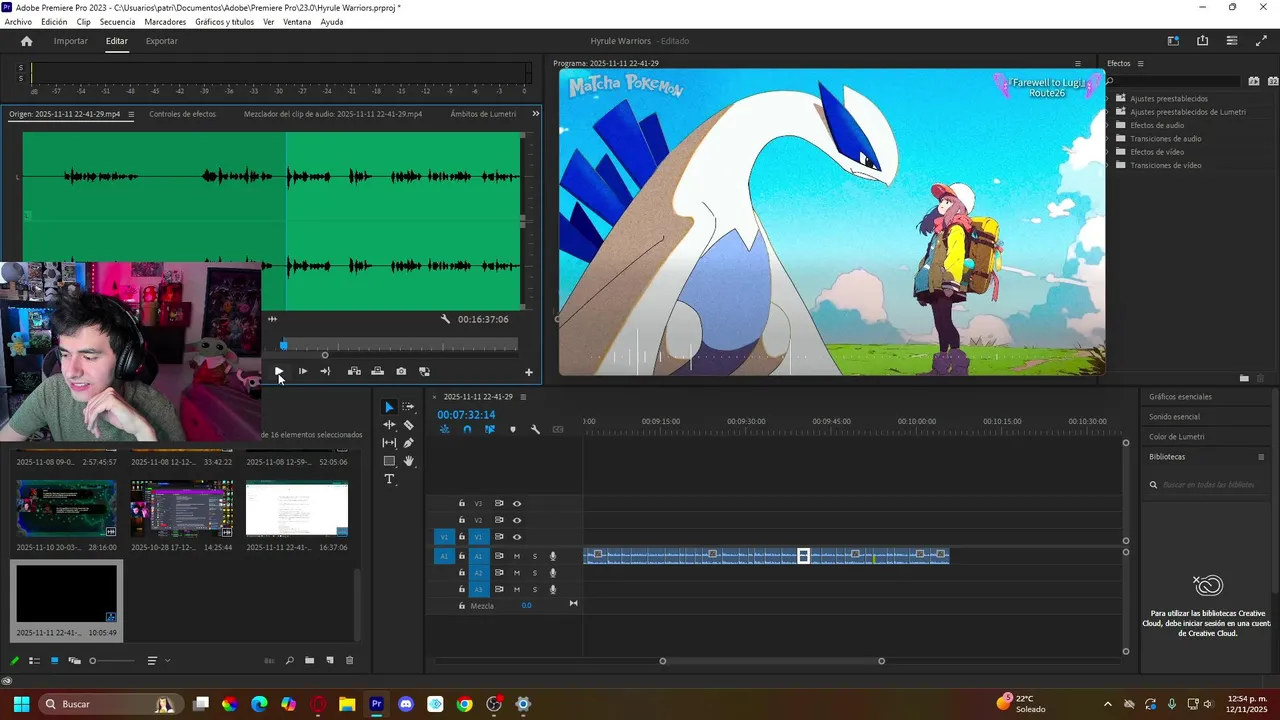Show more Source panel tabs chevron
1280x720 pixels.
(x=535, y=114)
